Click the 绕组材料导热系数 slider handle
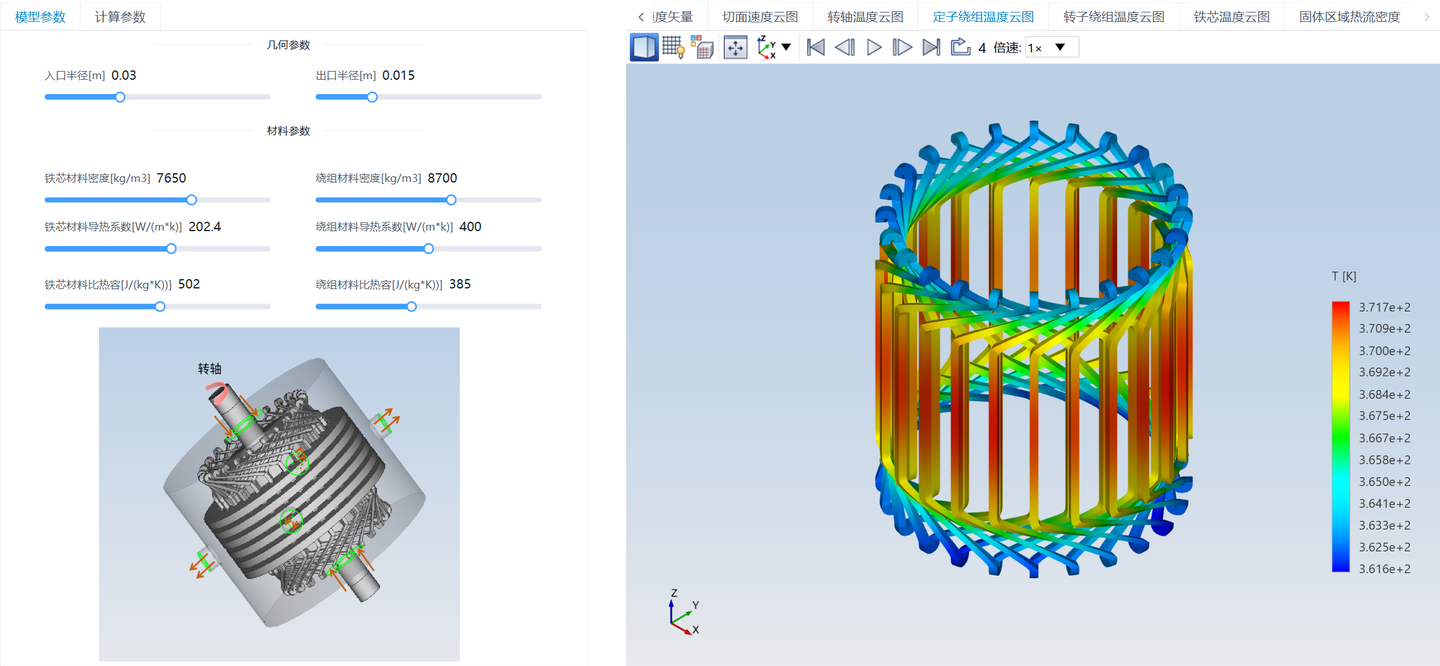This screenshot has width=1440, height=666. tap(429, 249)
